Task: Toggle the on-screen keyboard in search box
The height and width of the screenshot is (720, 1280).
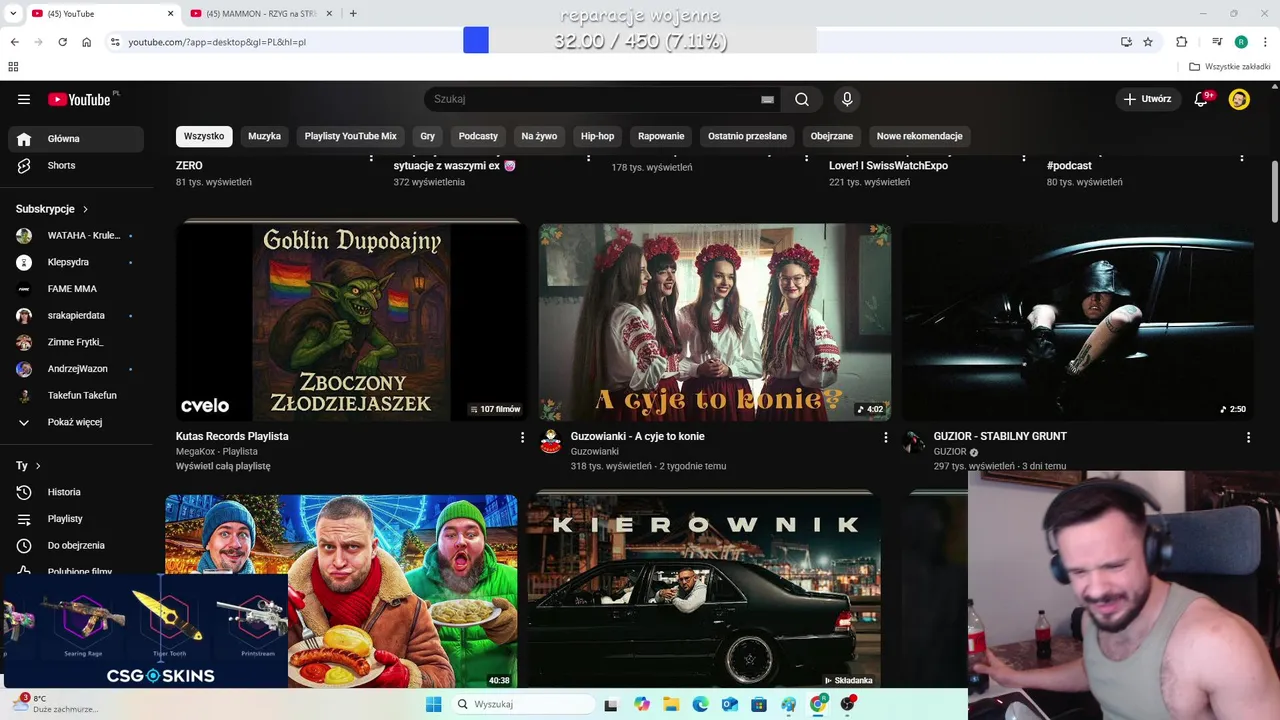Action: (x=767, y=99)
